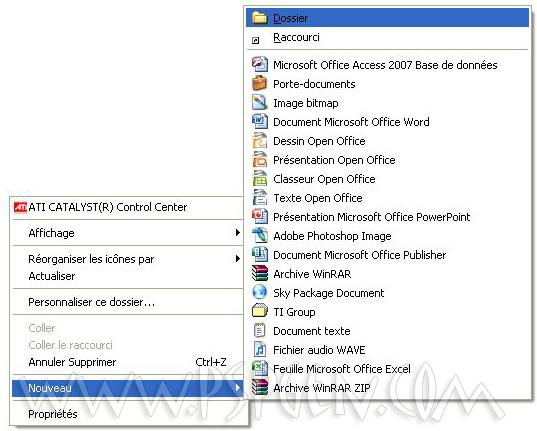The height and width of the screenshot is (431, 537).
Task: Click the Texte Open Office icon
Action: click(x=260, y=197)
